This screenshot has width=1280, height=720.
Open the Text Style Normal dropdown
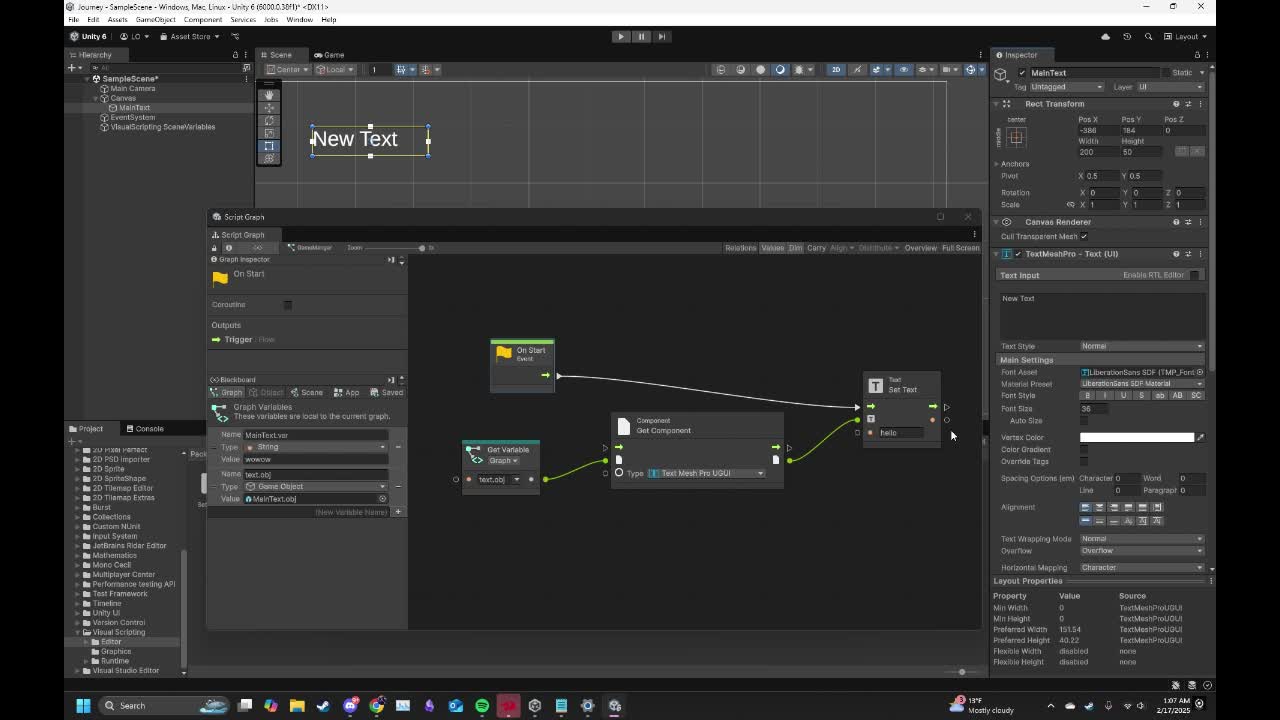(1141, 346)
